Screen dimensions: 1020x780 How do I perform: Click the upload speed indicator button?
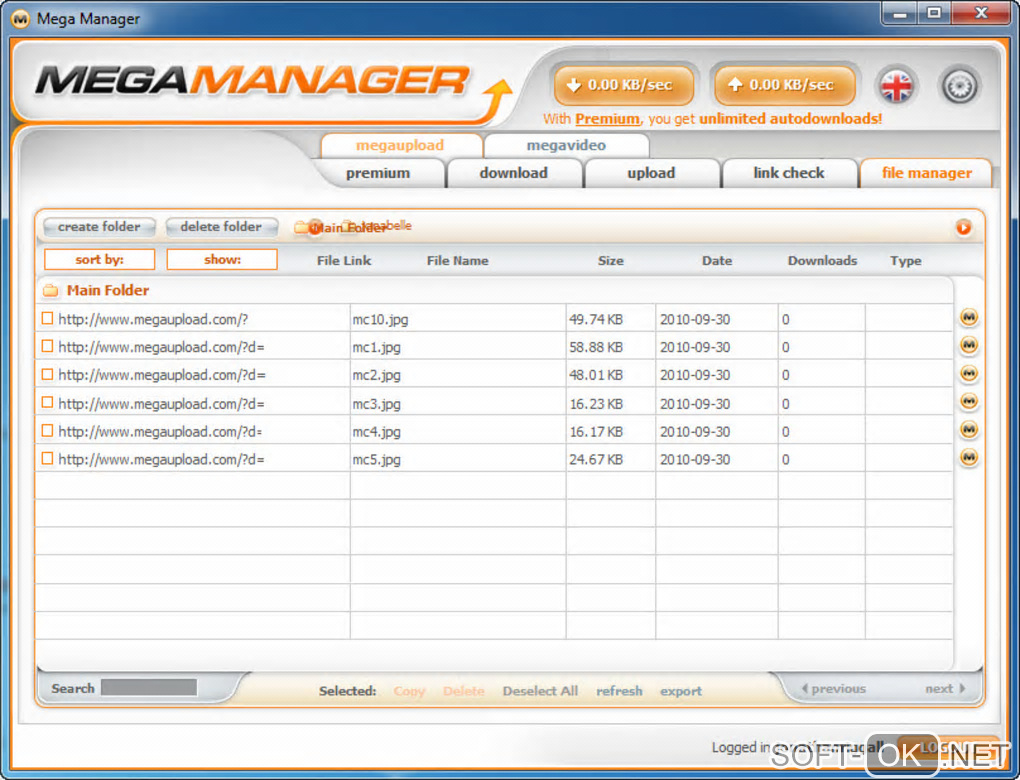[x=784, y=85]
